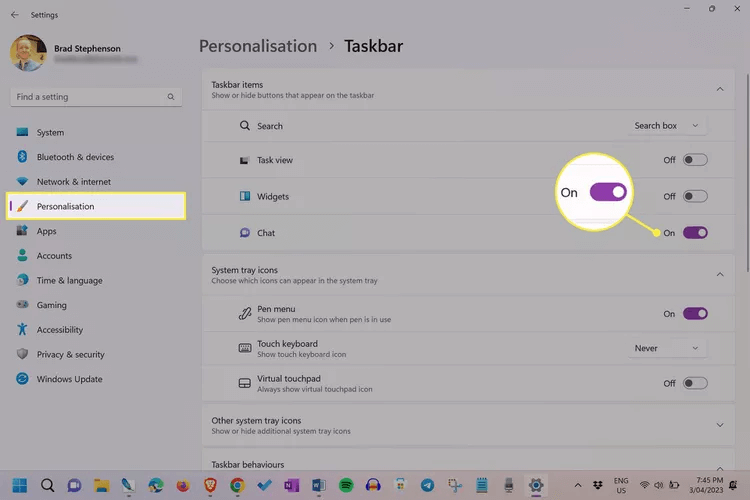The height and width of the screenshot is (500, 750).
Task: Click the Touch keyboard row icon
Action: (x=244, y=348)
